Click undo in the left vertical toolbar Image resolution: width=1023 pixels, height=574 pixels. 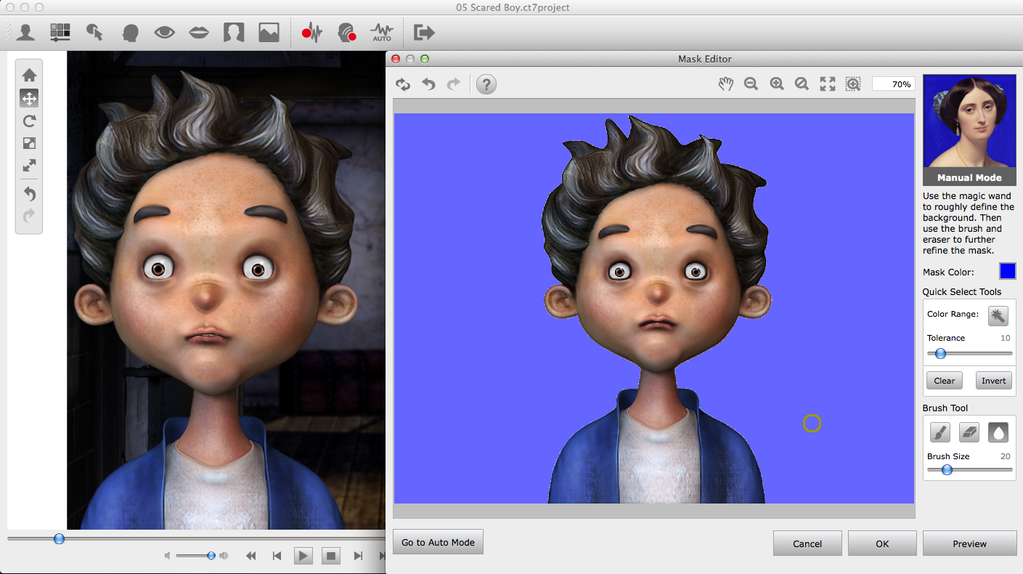click(x=29, y=194)
